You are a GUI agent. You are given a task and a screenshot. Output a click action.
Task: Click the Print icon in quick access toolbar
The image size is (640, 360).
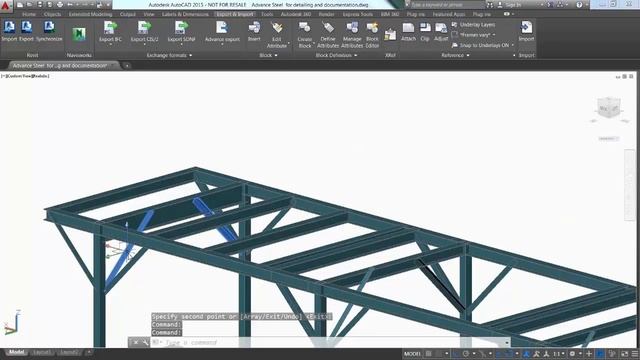pyautogui.click(x=60, y=4)
